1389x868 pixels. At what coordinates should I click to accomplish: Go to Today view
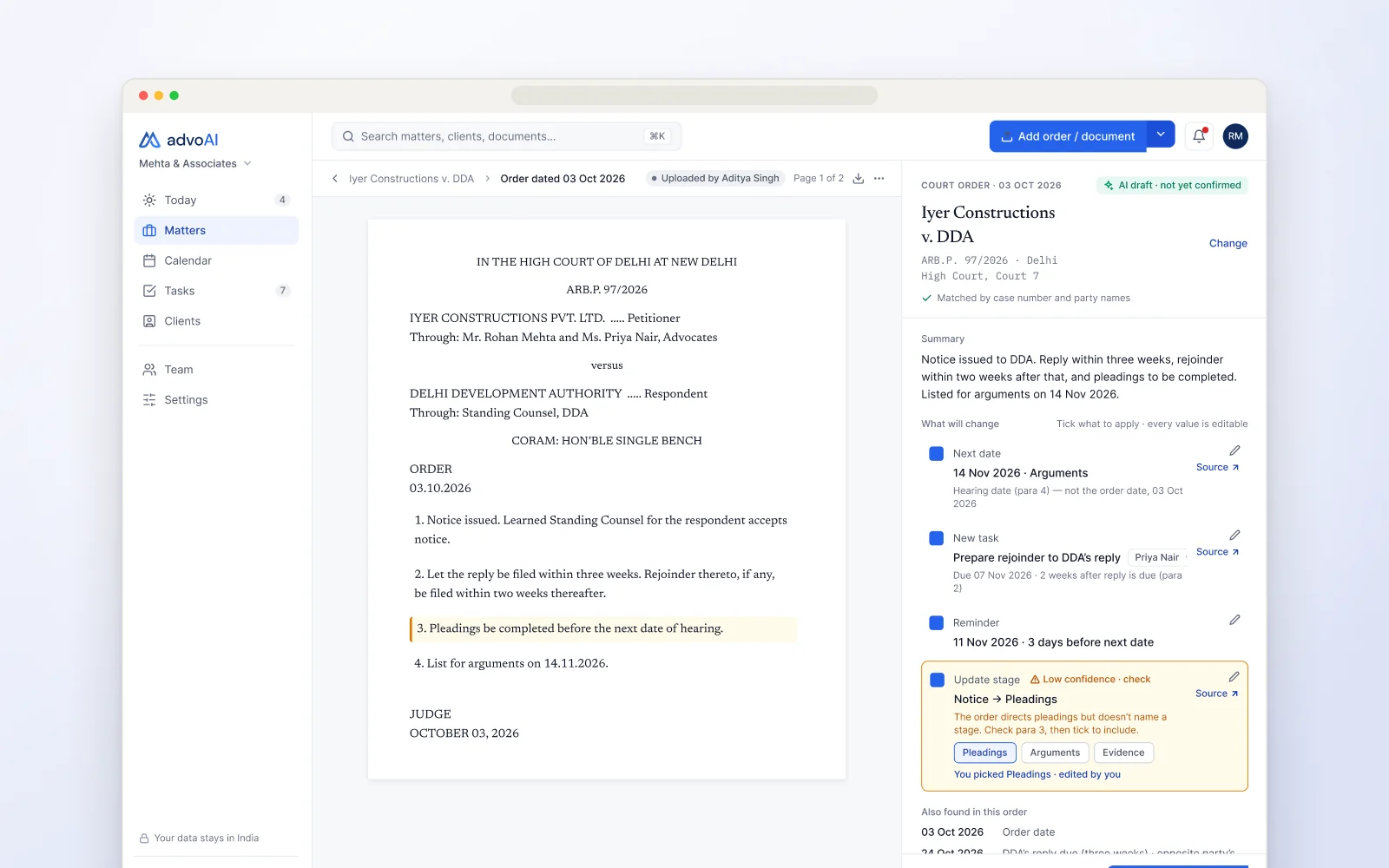(x=217, y=200)
